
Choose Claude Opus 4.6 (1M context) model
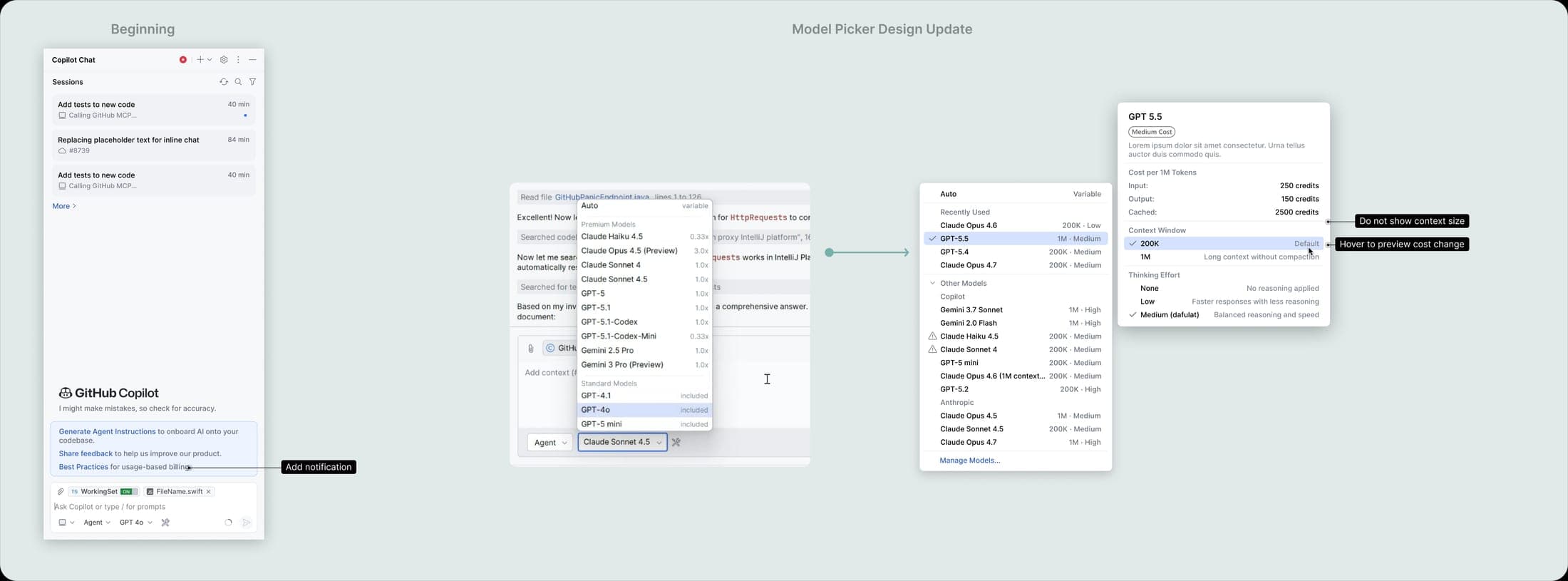(x=1016, y=376)
